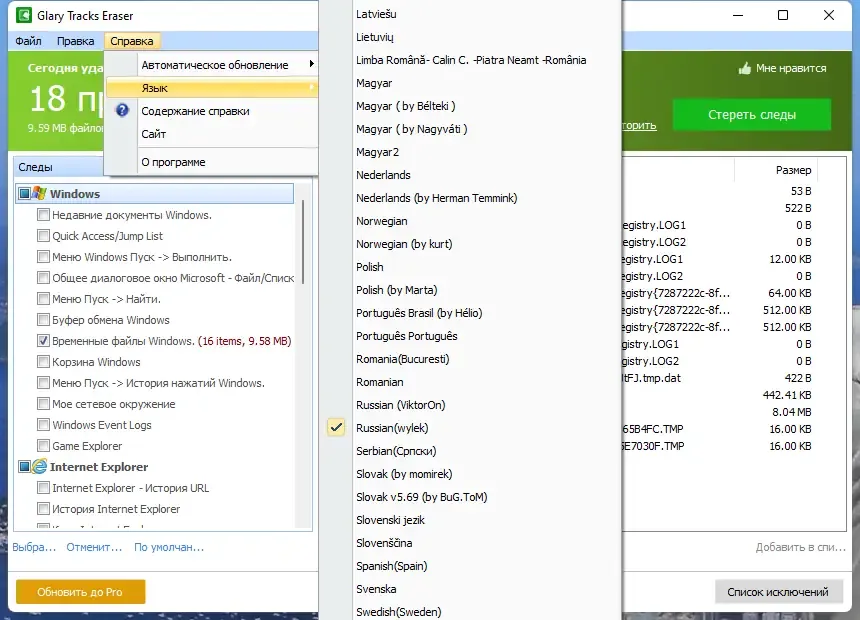
Task: Click the Internet Explorer category icon
Action: point(39,467)
